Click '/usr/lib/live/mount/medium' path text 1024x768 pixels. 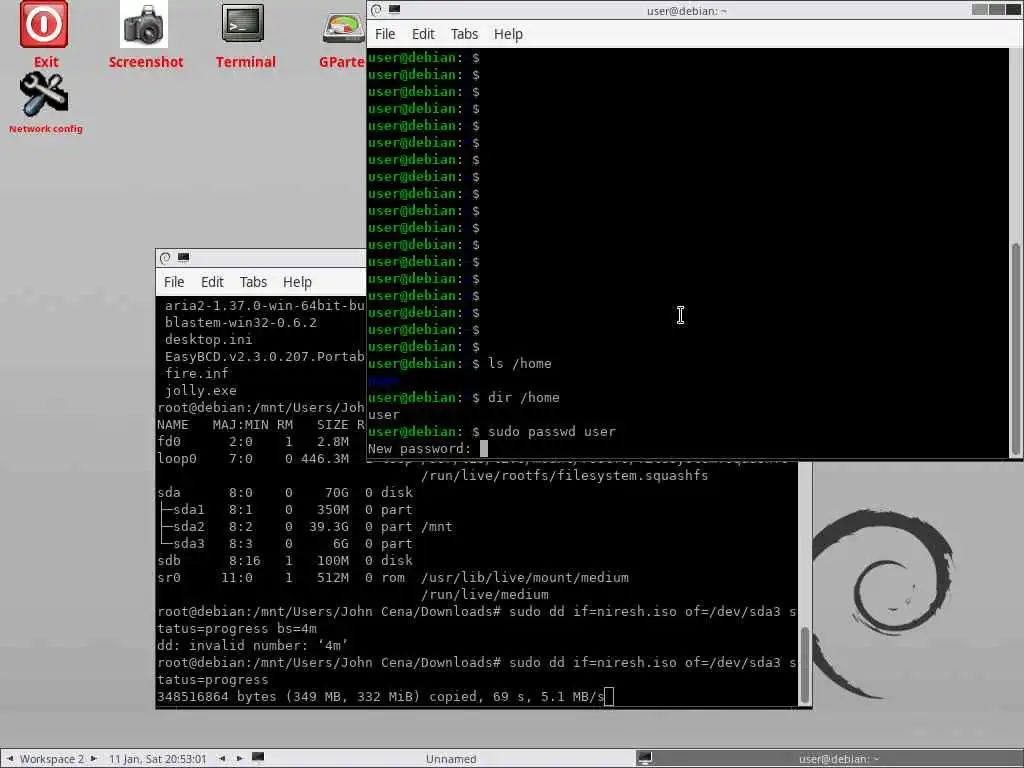525,577
